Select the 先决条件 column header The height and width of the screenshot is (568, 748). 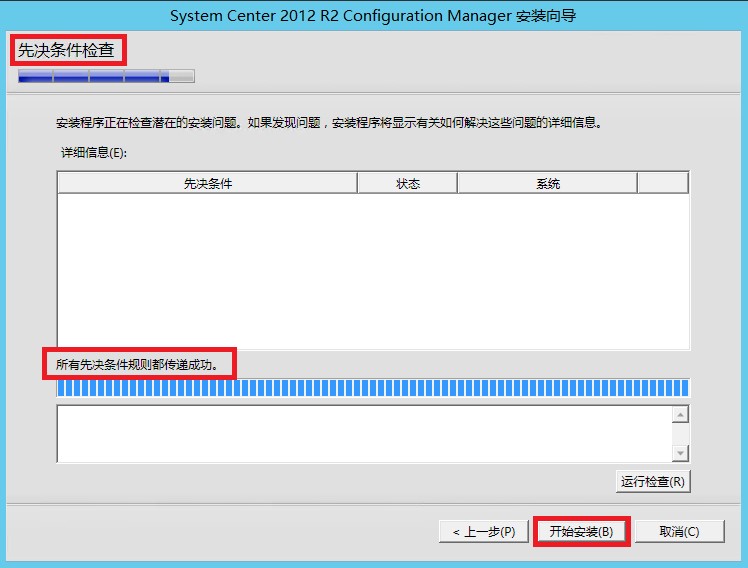[x=208, y=184]
